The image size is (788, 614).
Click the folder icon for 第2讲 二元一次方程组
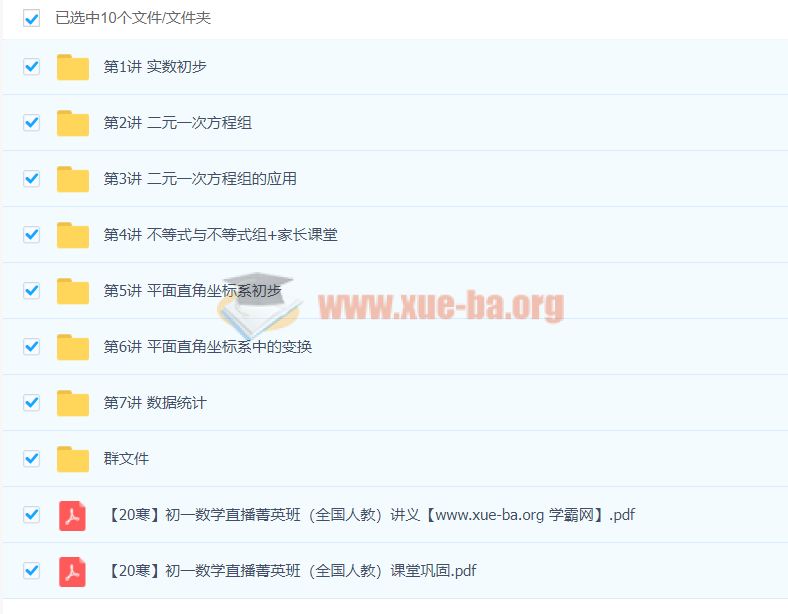click(73, 123)
